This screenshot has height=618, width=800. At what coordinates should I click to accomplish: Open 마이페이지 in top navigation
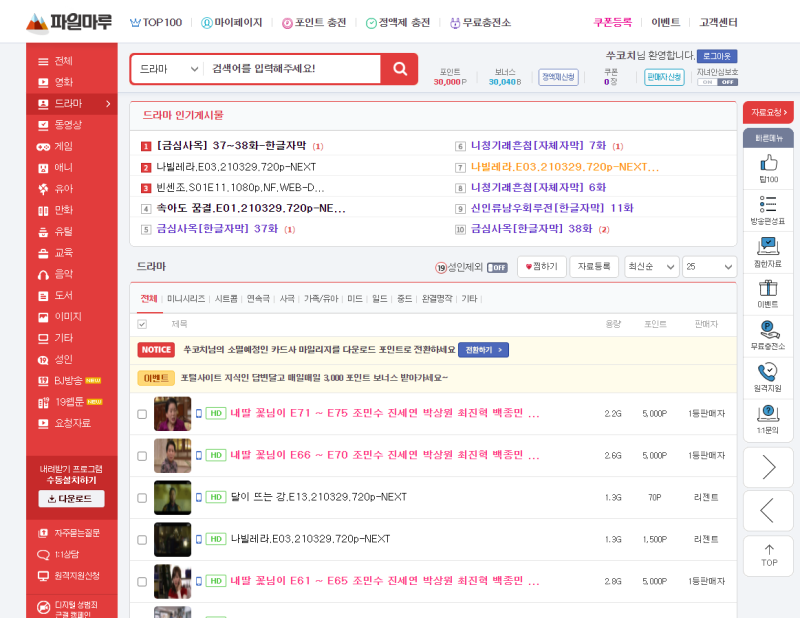click(232, 22)
